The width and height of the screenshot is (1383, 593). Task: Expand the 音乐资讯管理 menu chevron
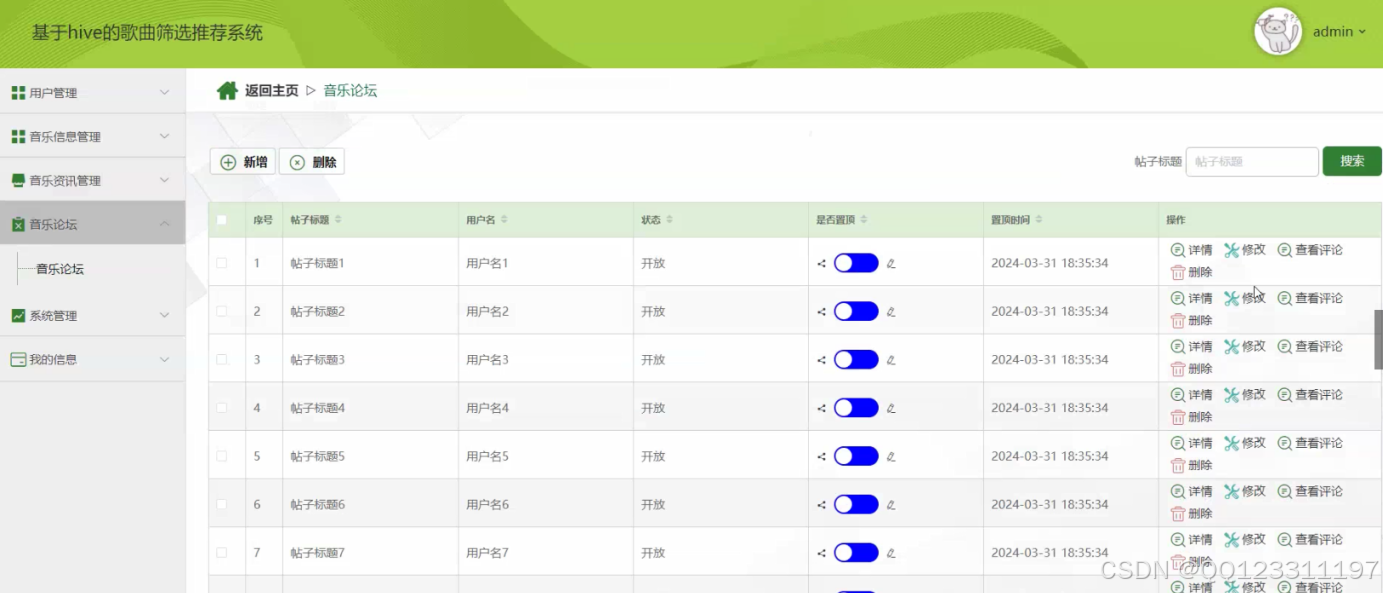pyautogui.click(x=165, y=180)
